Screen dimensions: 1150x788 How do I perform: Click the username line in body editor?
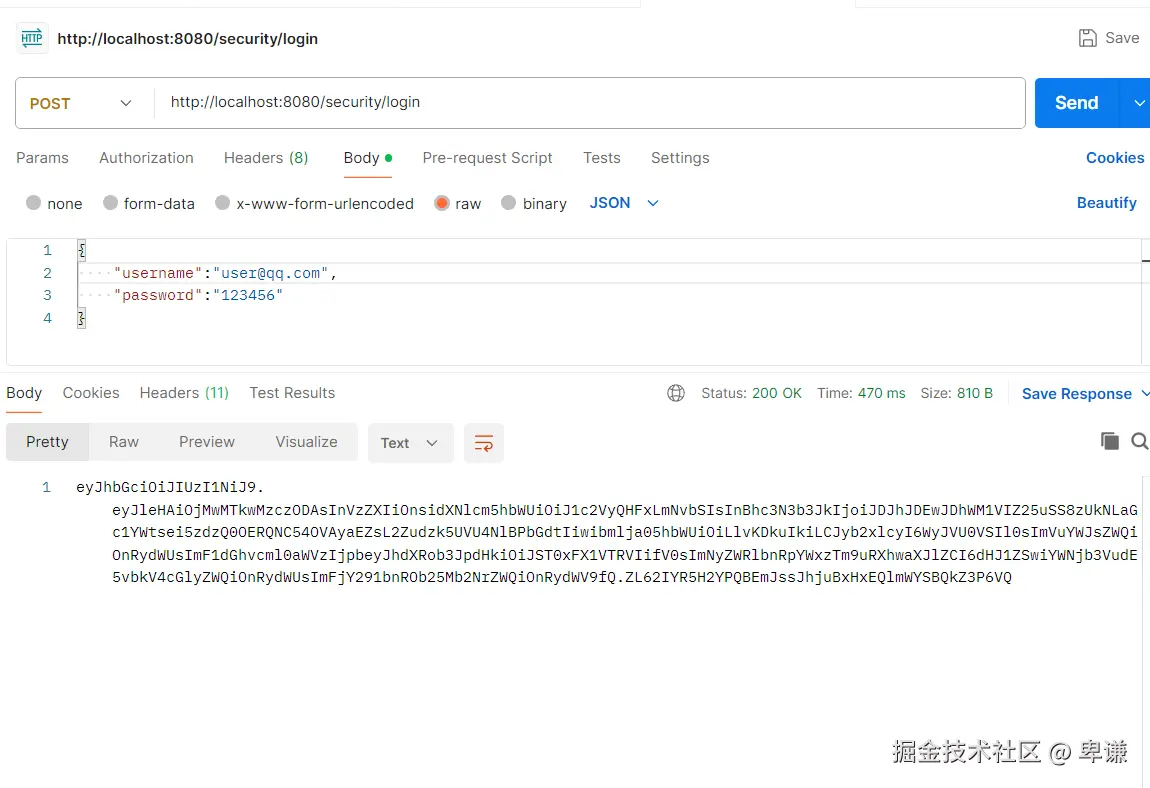pos(225,273)
